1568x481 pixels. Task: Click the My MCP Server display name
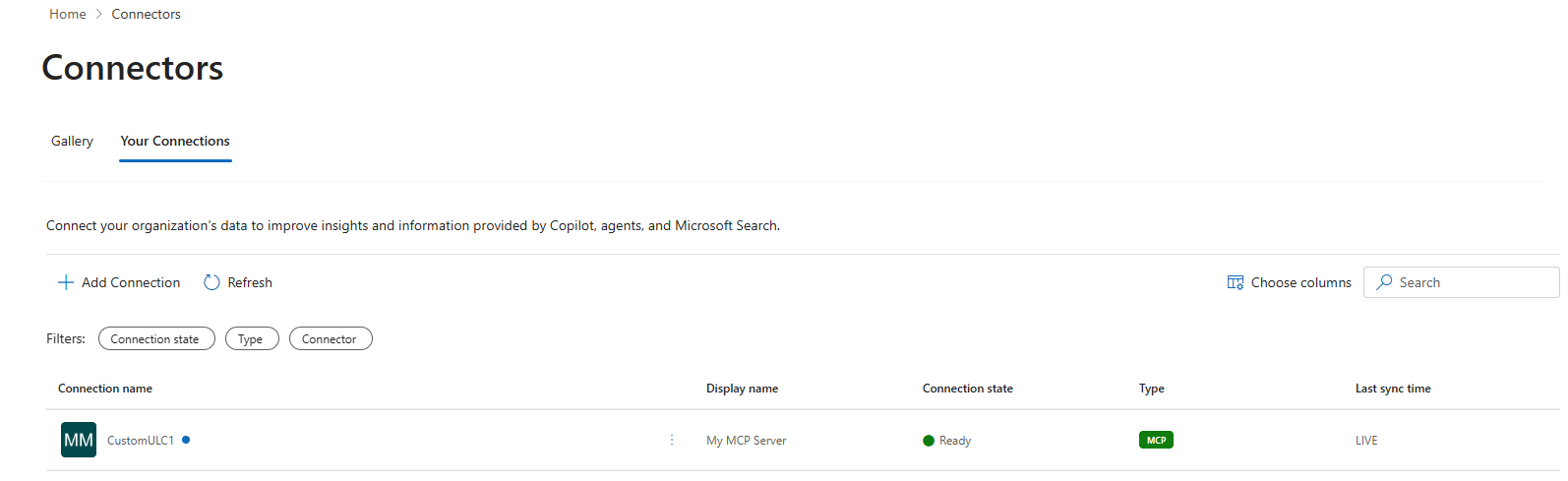click(747, 441)
